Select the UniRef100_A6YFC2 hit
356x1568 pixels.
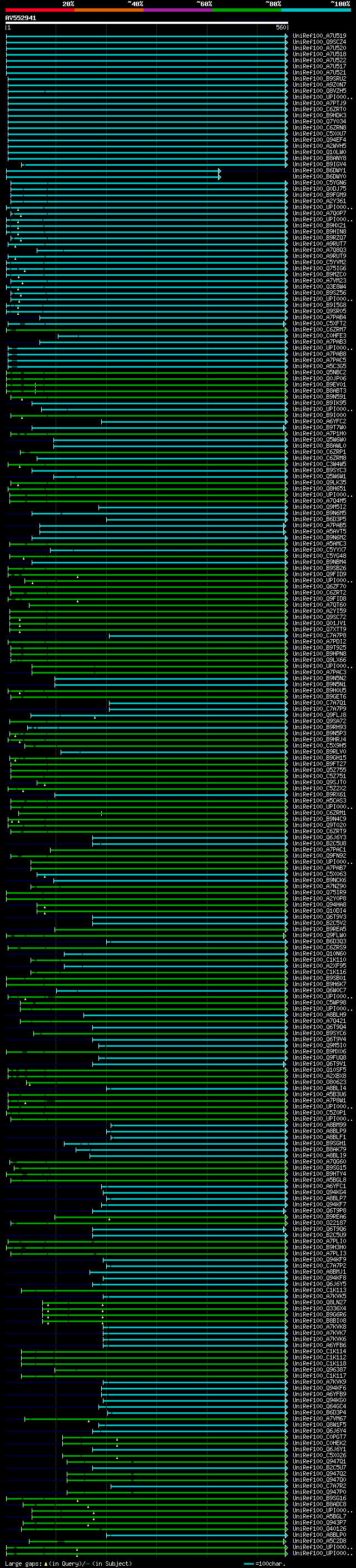click(x=319, y=421)
